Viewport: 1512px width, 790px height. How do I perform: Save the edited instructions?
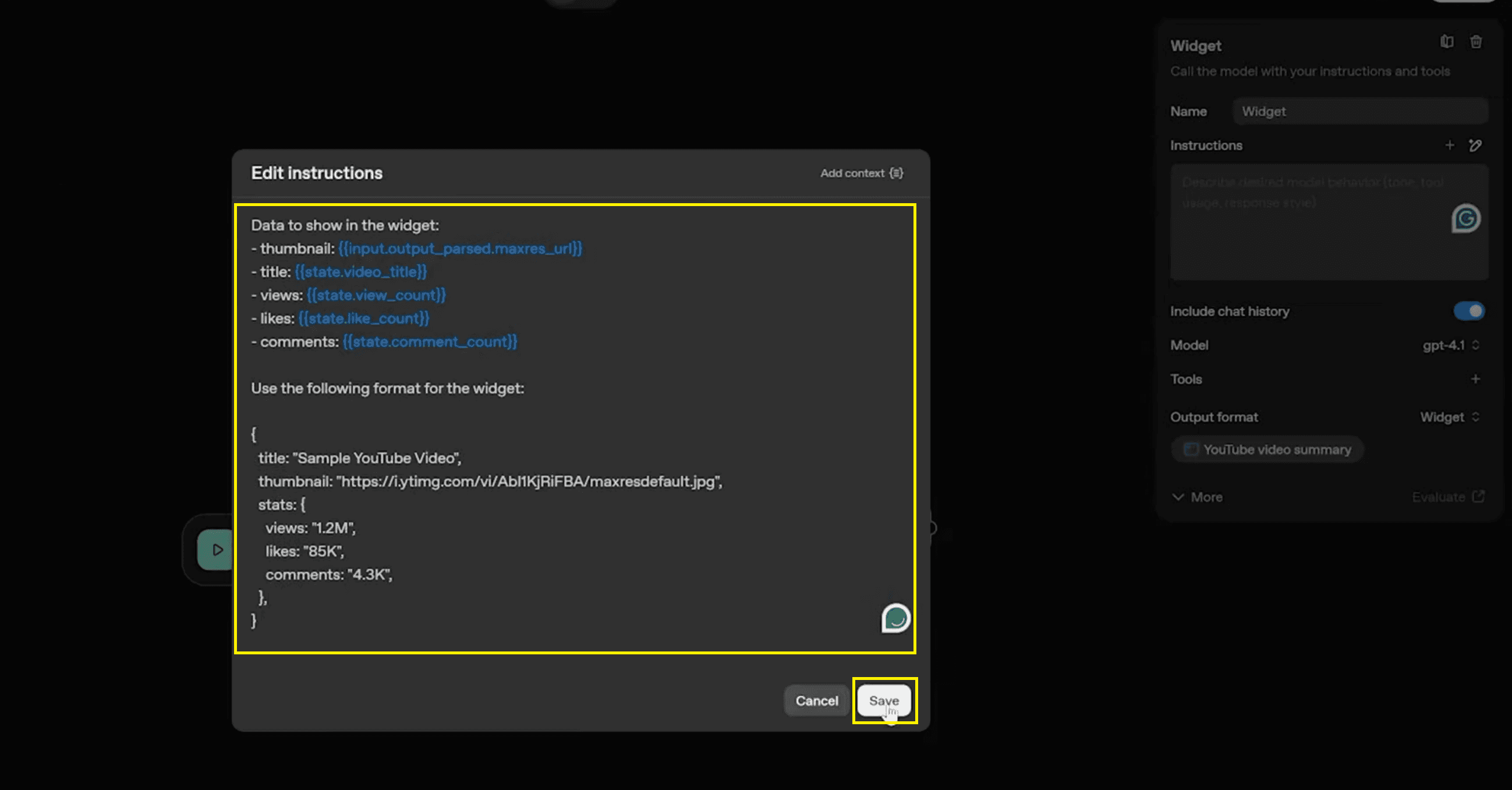point(884,700)
